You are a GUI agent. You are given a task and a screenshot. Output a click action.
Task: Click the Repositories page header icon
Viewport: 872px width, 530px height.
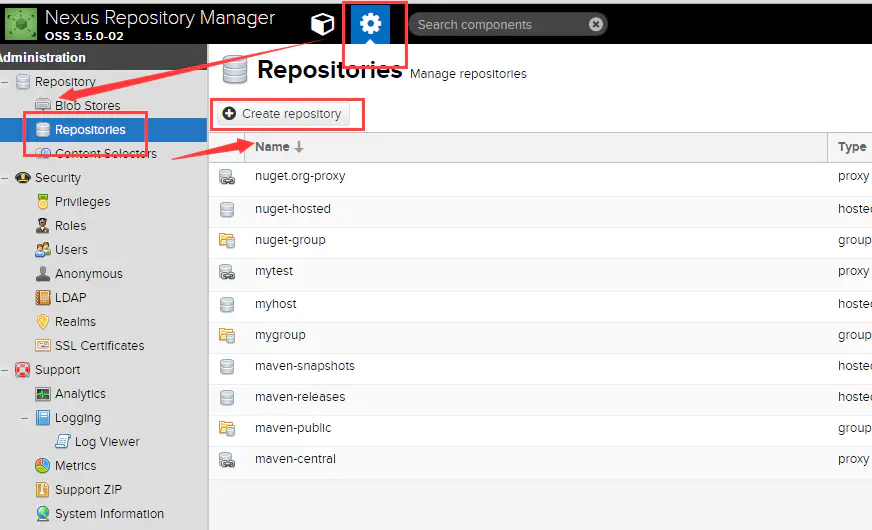tap(234, 70)
